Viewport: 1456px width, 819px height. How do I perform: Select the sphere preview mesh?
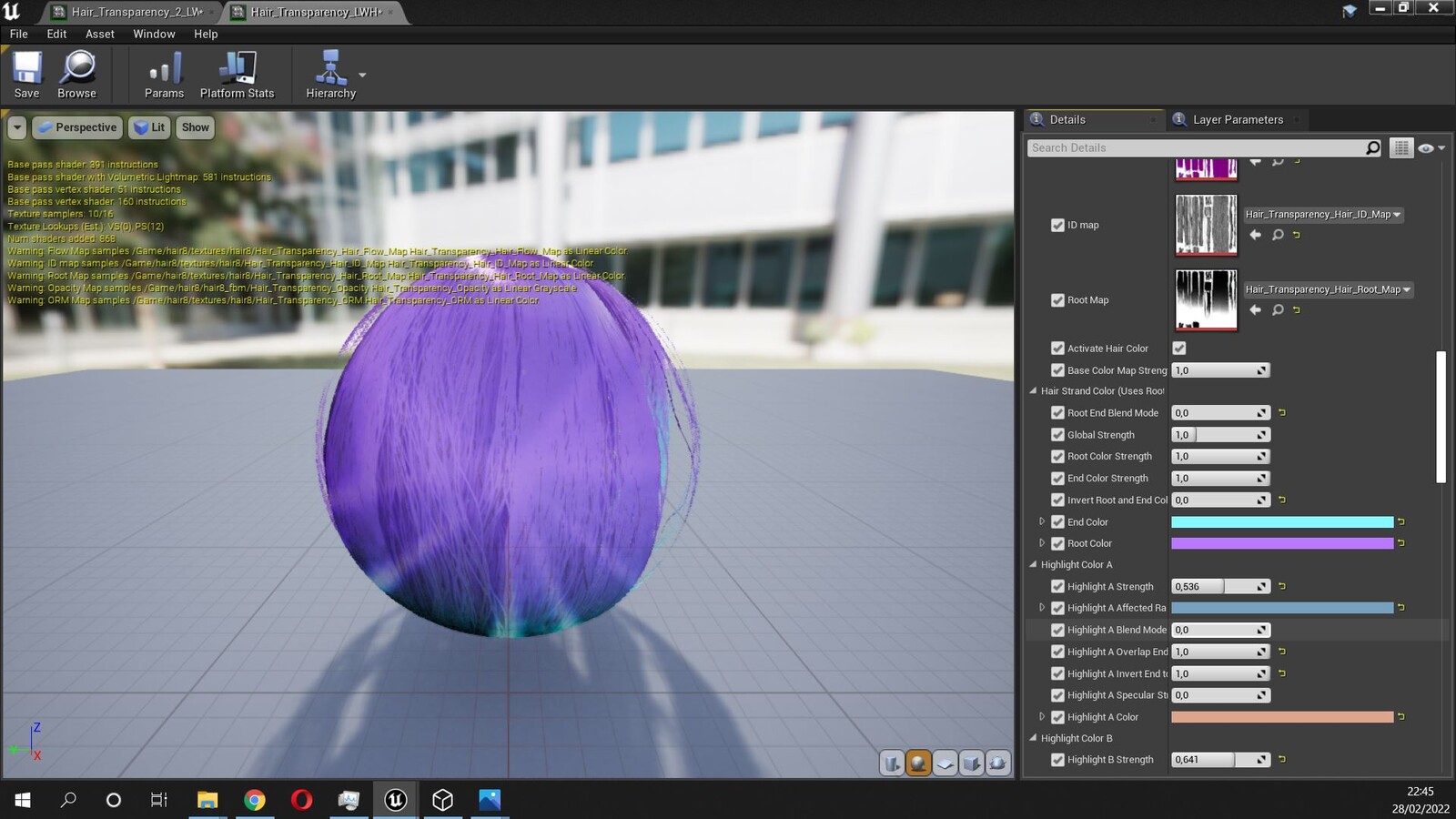918,763
